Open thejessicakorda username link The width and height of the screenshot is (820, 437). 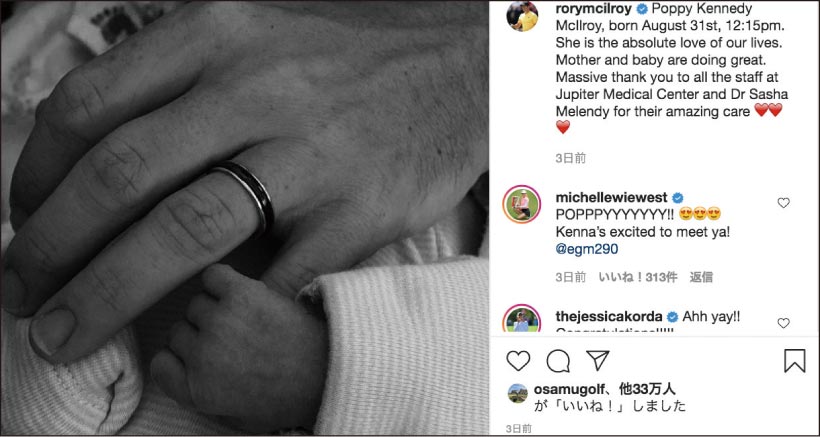[609, 316]
